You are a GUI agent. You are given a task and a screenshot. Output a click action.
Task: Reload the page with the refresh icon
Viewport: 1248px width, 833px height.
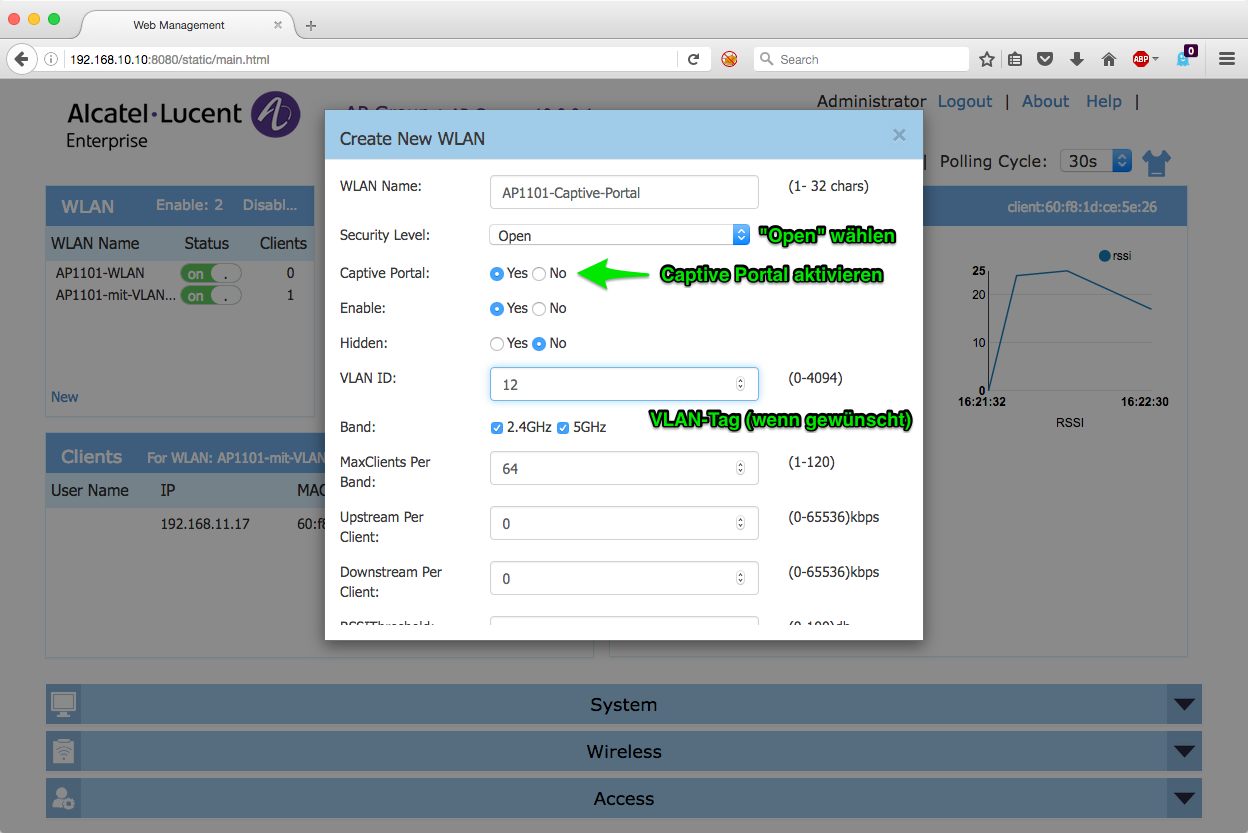point(693,59)
